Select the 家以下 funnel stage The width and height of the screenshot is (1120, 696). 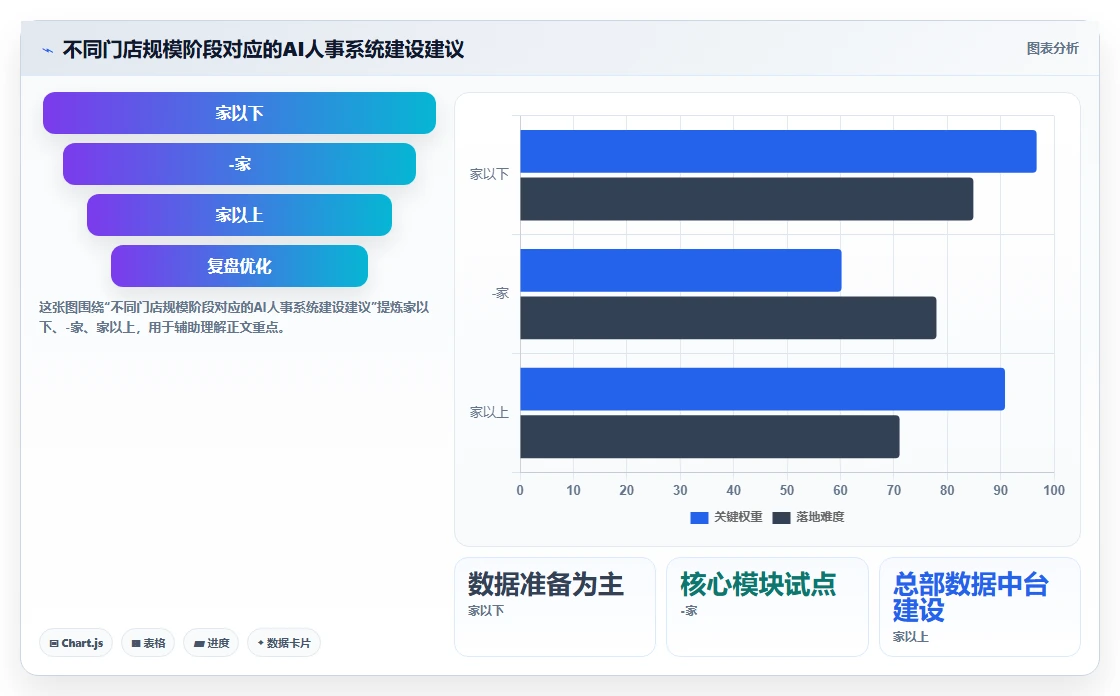tap(239, 113)
